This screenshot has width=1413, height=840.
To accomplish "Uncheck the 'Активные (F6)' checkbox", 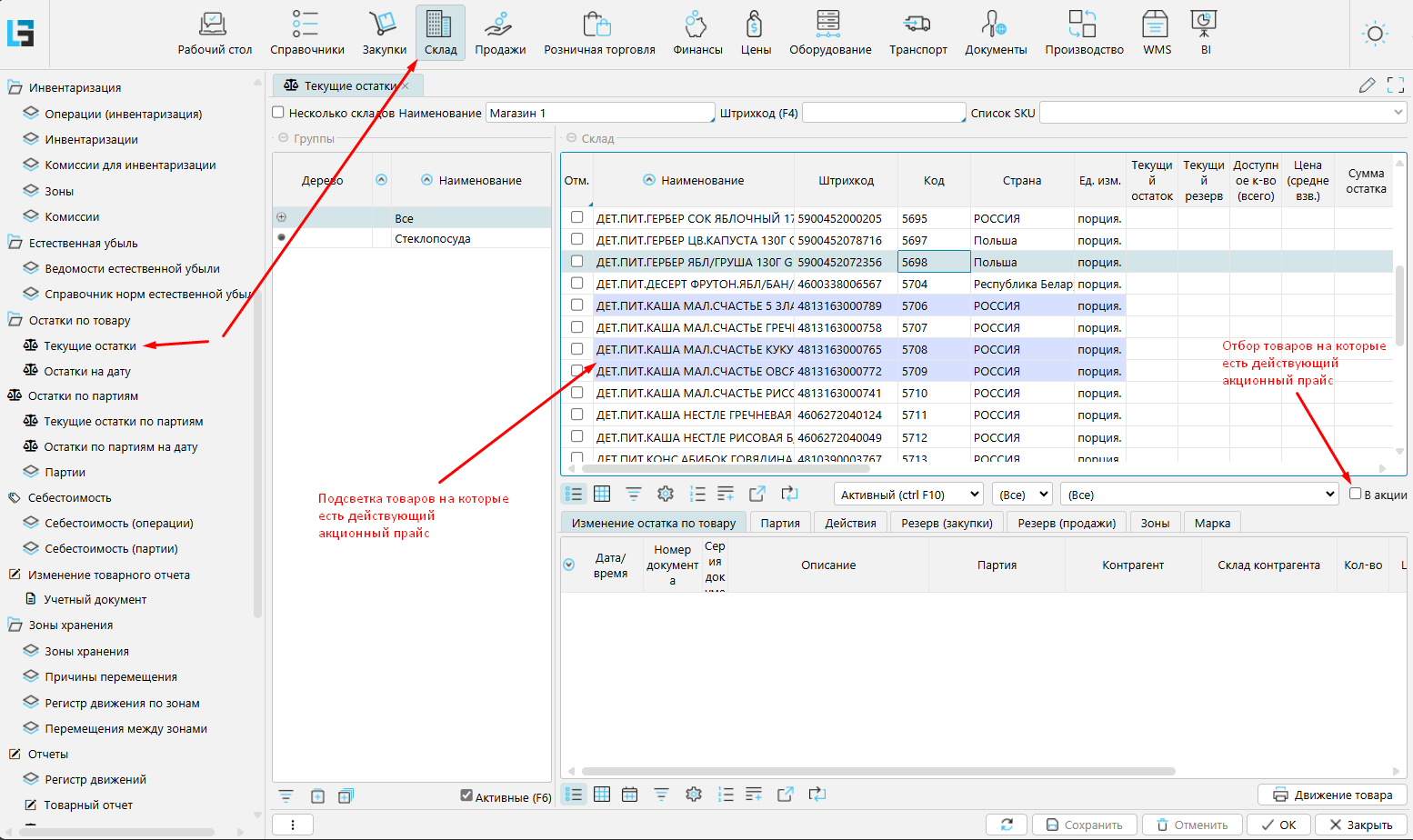I will pos(466,795).
